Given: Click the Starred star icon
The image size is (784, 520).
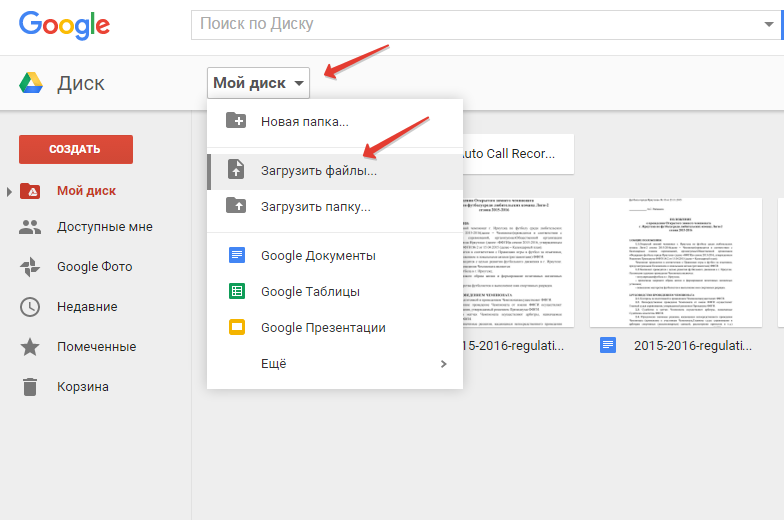Looking at the screenshot, I should (x=30, y=346).
